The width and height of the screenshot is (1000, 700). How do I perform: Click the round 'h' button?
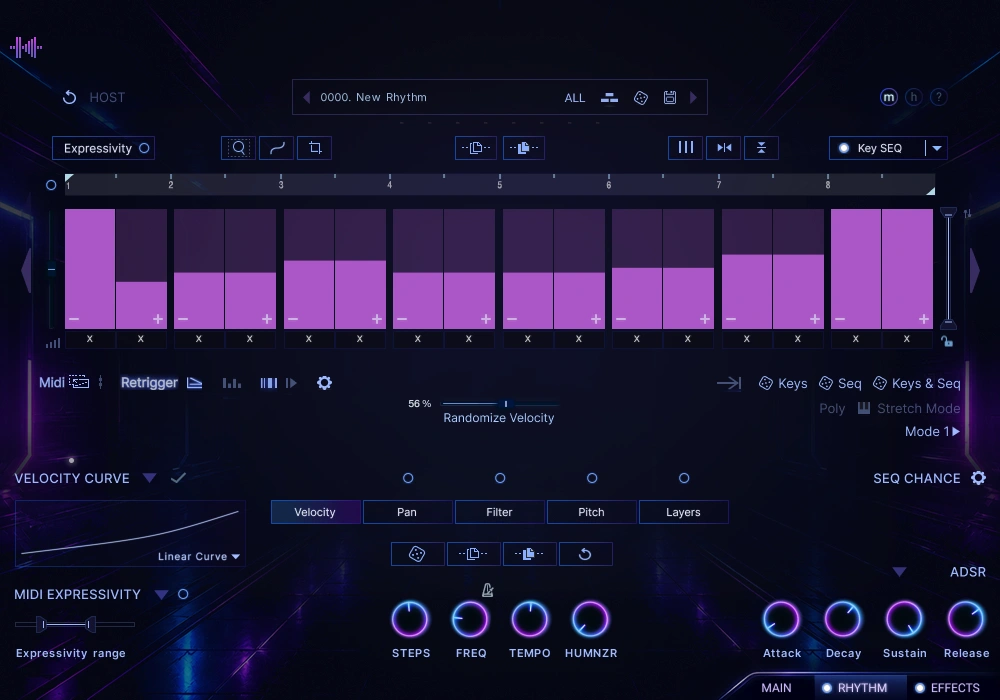(x=913, y=97)
